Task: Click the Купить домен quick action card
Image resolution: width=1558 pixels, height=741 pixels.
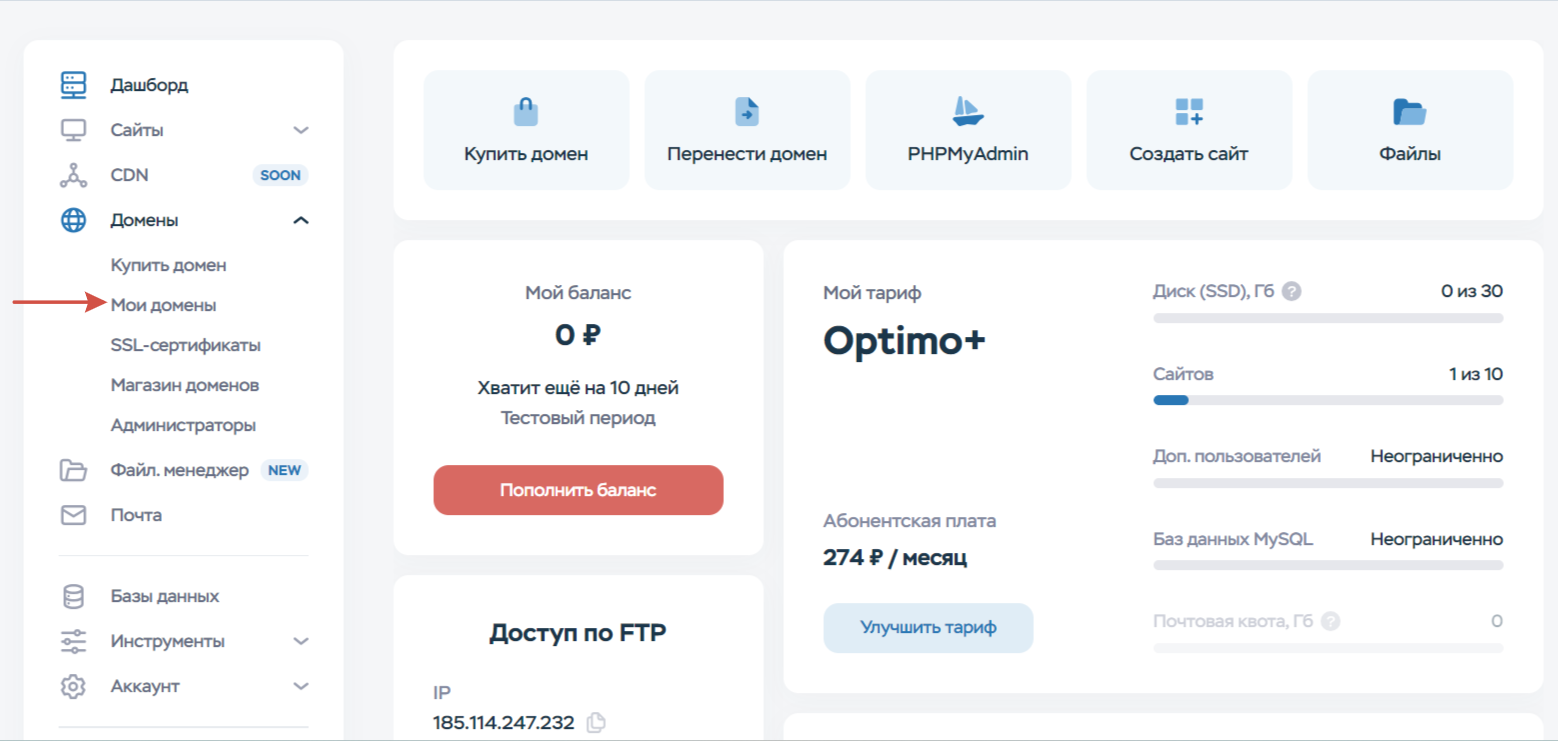Action: point(526,130)
